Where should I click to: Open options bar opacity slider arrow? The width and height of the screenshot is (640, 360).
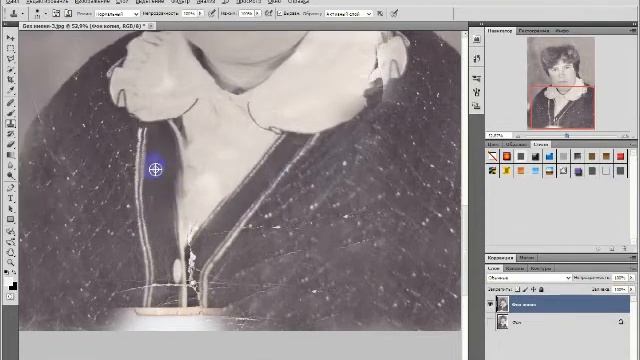200,13
